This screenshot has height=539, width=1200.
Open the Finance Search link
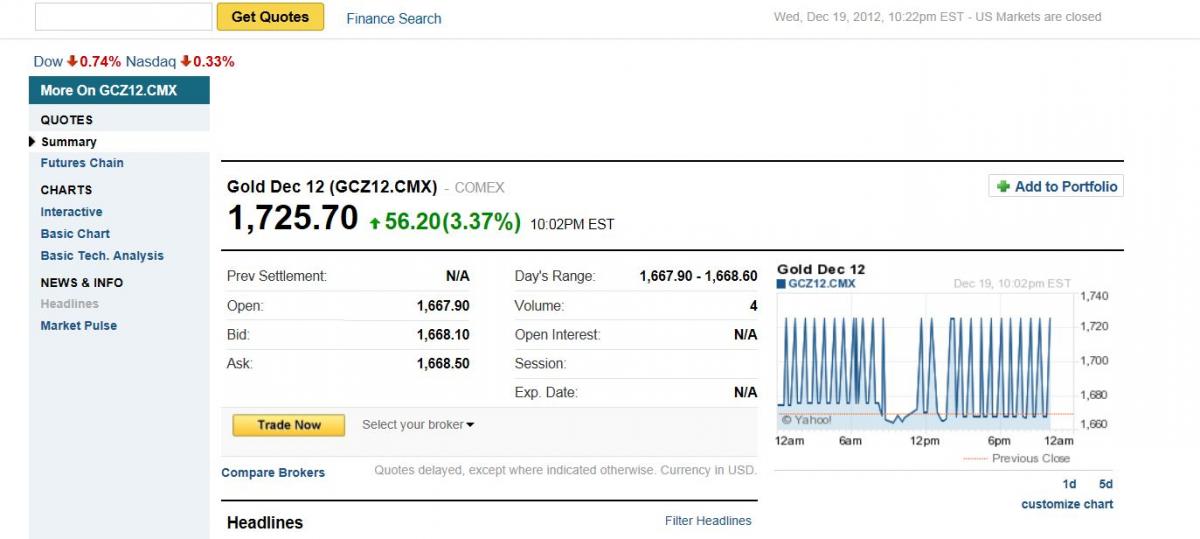coord(393,18)
